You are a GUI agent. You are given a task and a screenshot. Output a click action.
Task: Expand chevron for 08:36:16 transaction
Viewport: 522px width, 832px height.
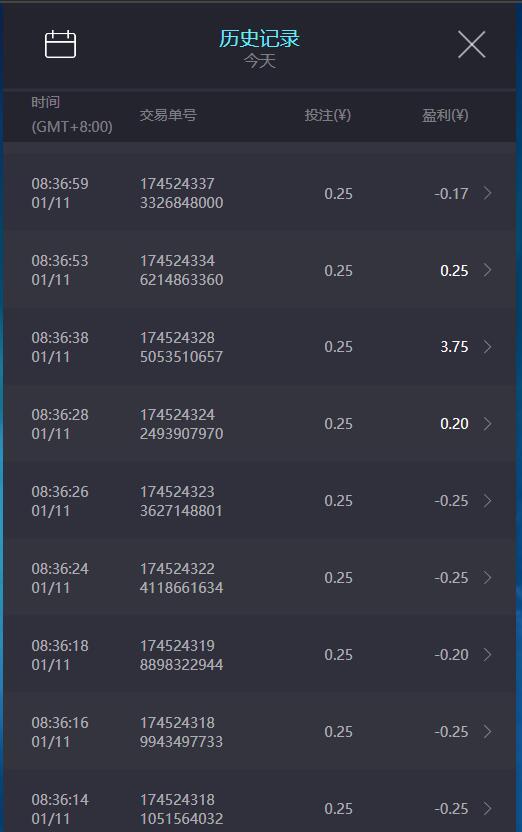(x=487, y=732)
